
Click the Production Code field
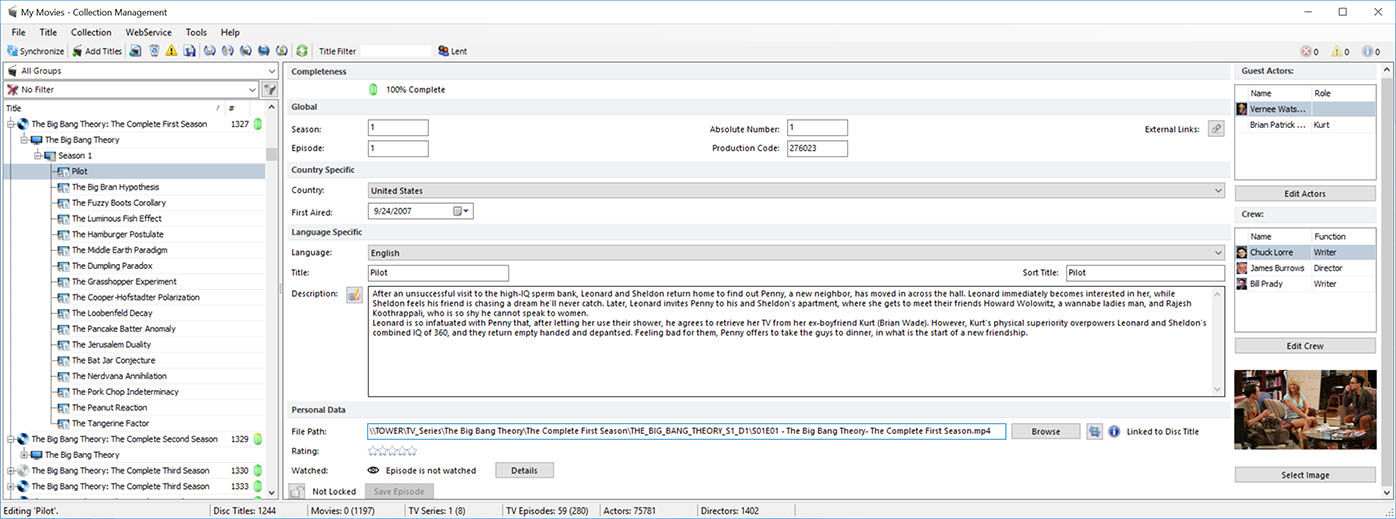[817, 148]
